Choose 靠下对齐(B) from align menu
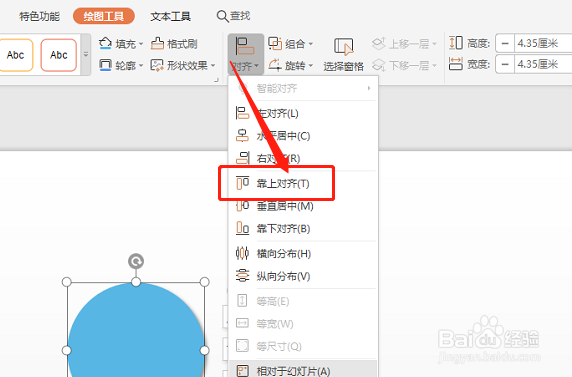This screenshot has height=377, width=572. coord(304,228)
